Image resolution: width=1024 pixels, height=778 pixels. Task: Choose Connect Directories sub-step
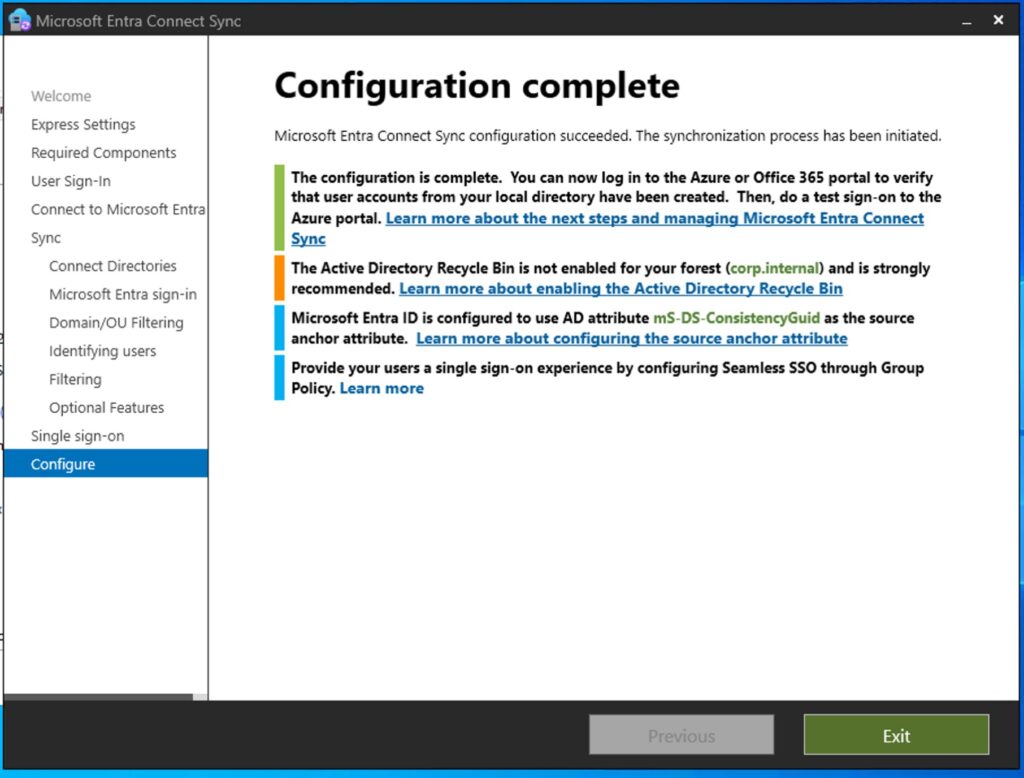coord(112,266)
